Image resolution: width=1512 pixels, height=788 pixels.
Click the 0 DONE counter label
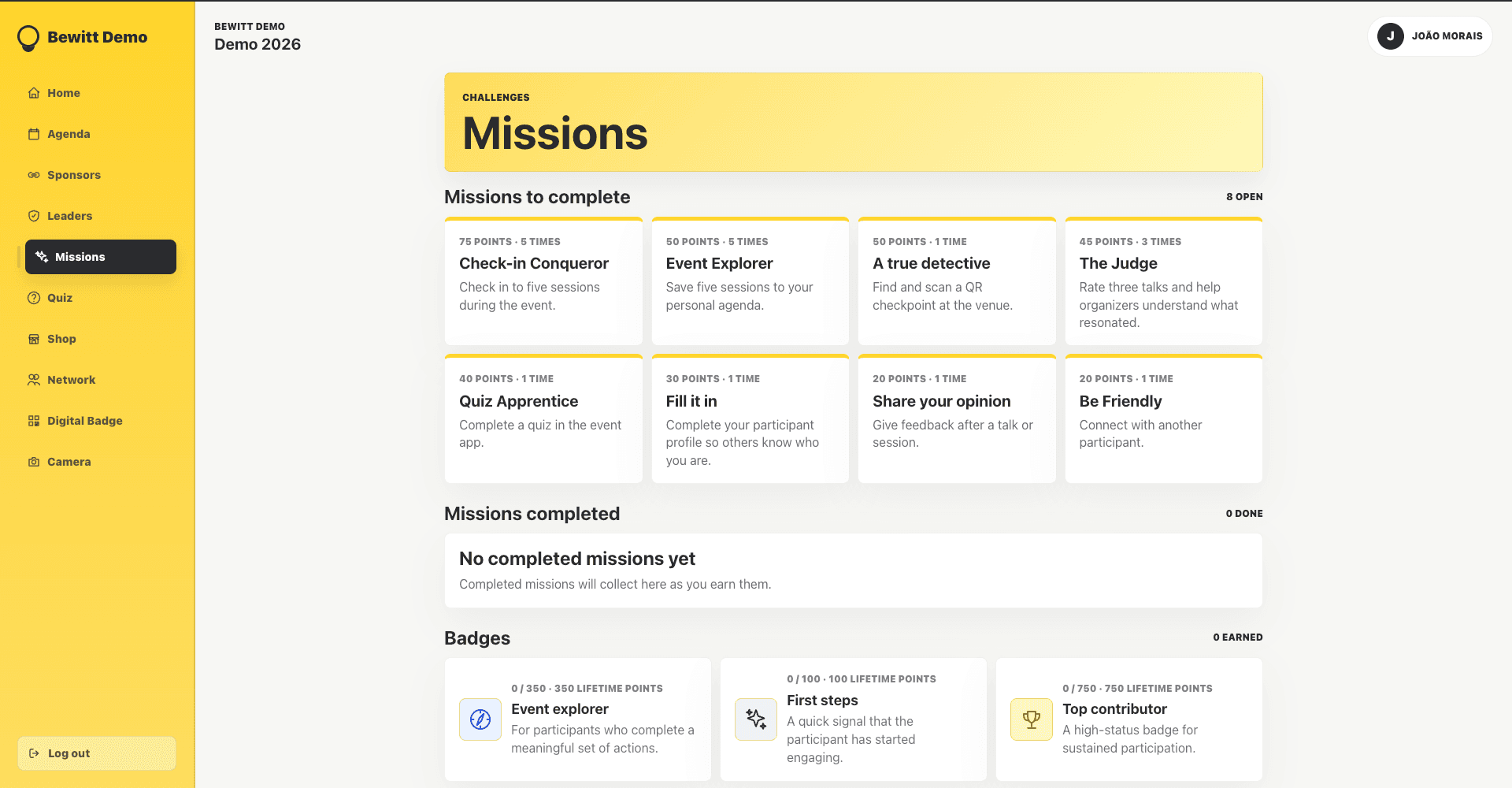(1244, 514)
